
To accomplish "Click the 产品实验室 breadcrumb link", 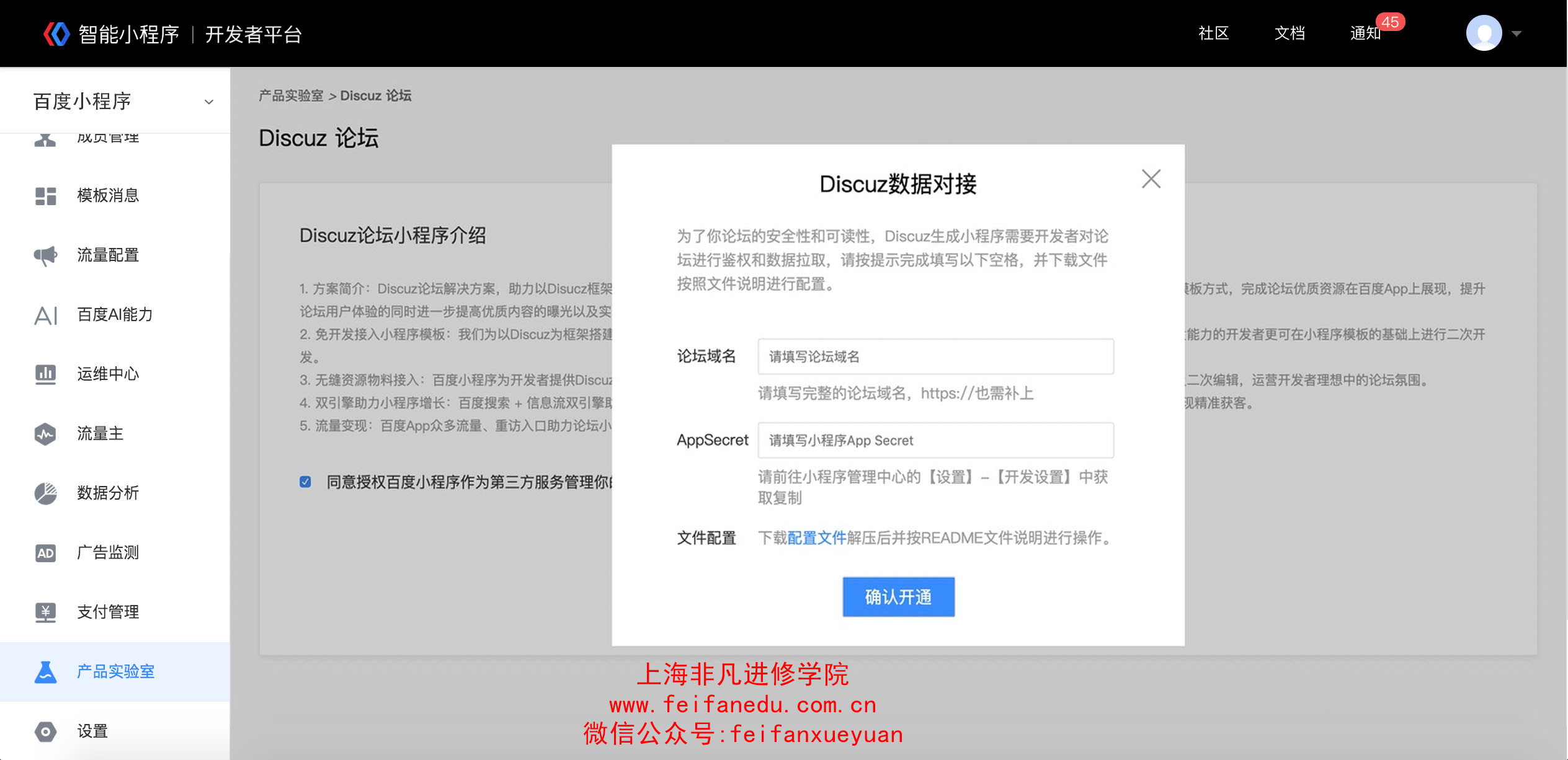I will (x=292, y=95).
